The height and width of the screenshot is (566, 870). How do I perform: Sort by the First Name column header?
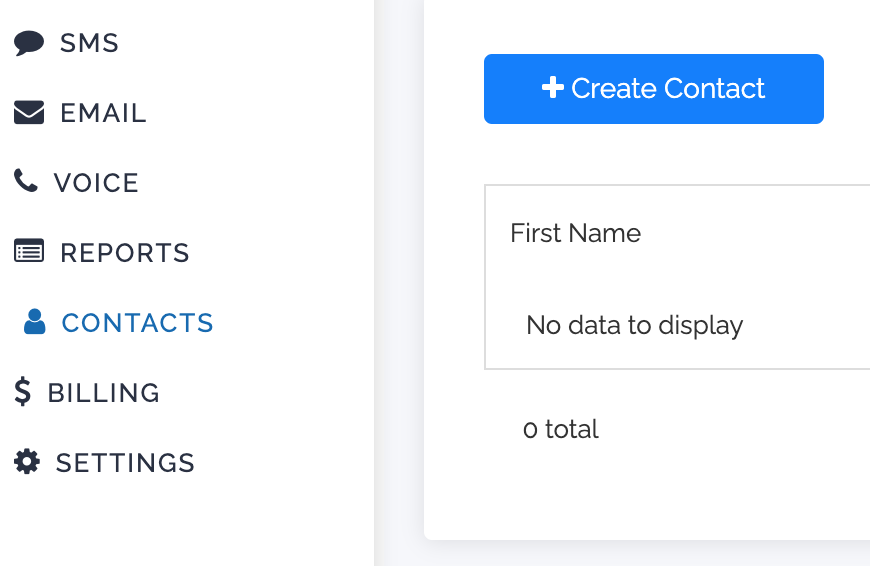576,233
